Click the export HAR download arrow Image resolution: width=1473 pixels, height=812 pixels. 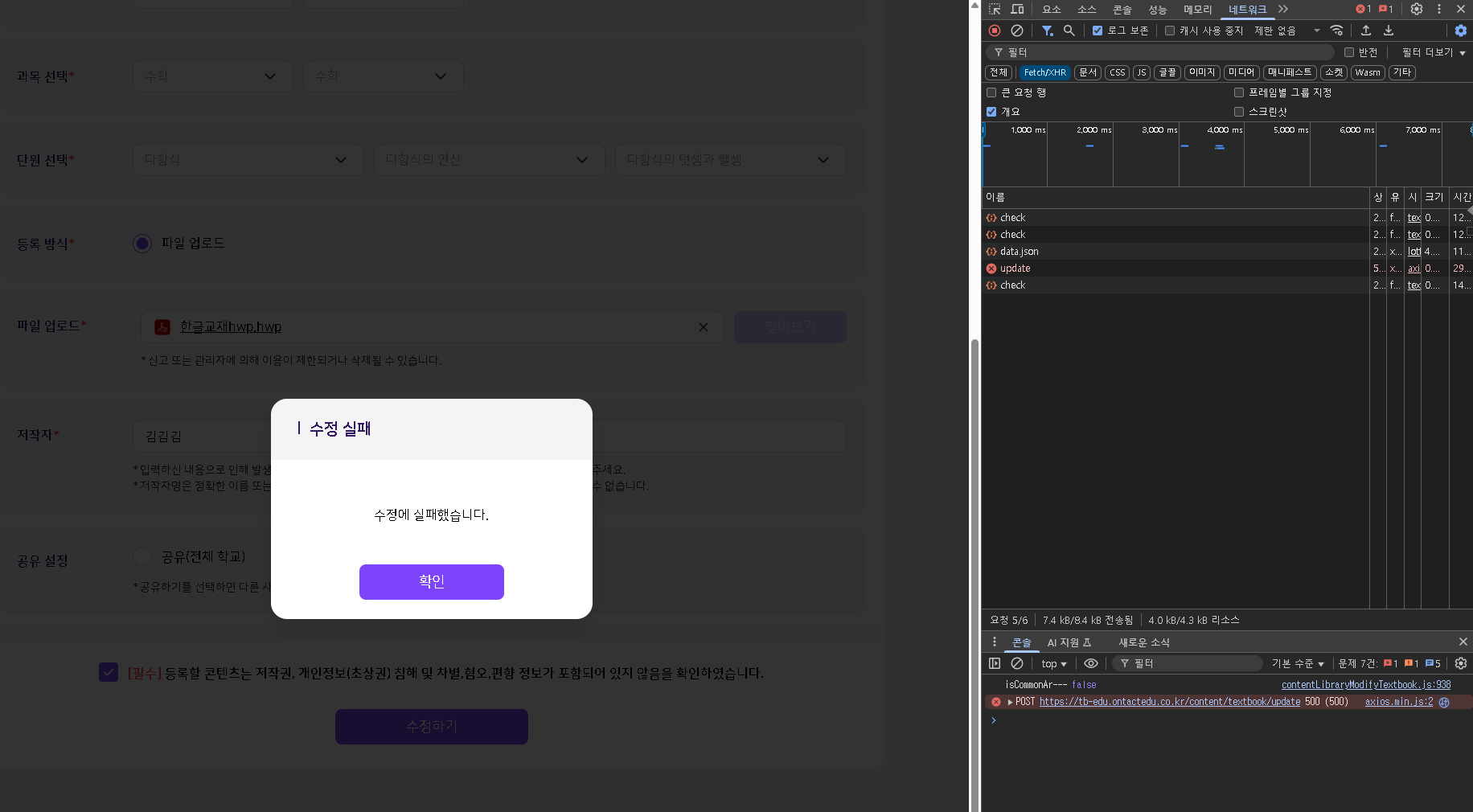(x=1389, y=31)
